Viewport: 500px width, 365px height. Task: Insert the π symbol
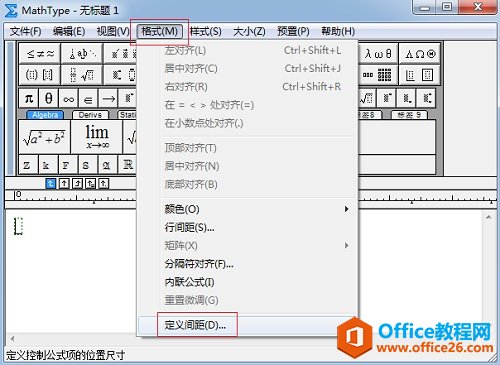coord(29,98)
